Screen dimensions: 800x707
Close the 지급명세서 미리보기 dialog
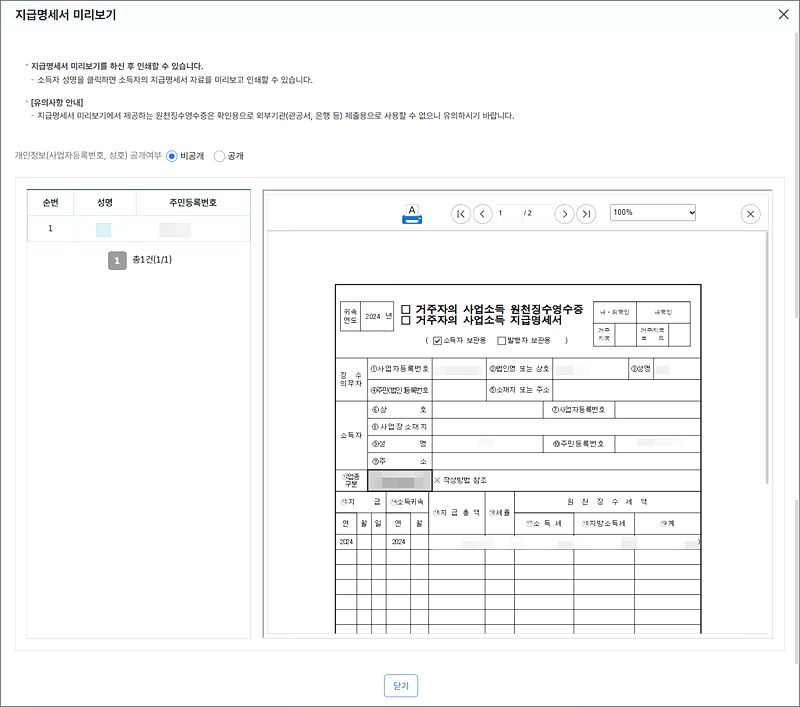click(786, 15)
